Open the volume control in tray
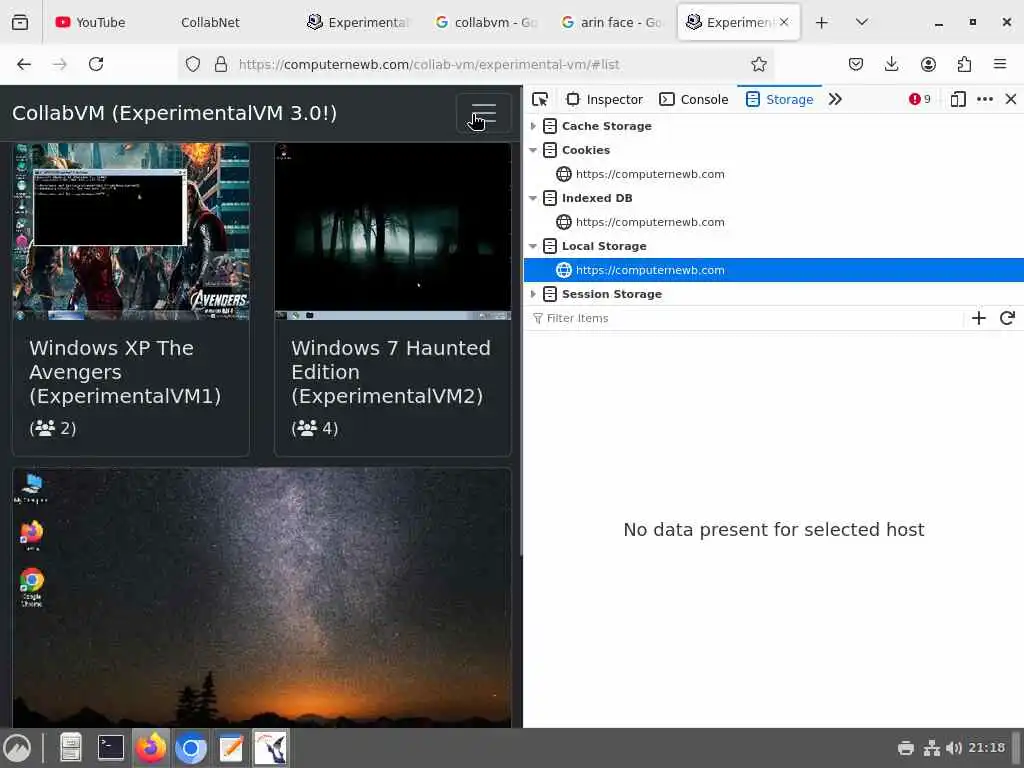The image size is (1024, 768). (953, 748)
